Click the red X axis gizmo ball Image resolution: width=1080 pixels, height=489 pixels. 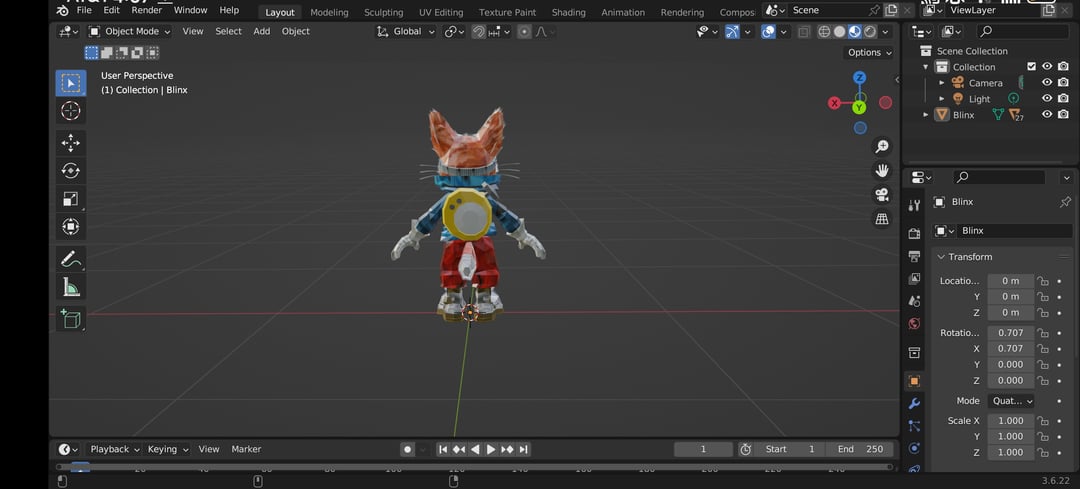pos(835,103)
